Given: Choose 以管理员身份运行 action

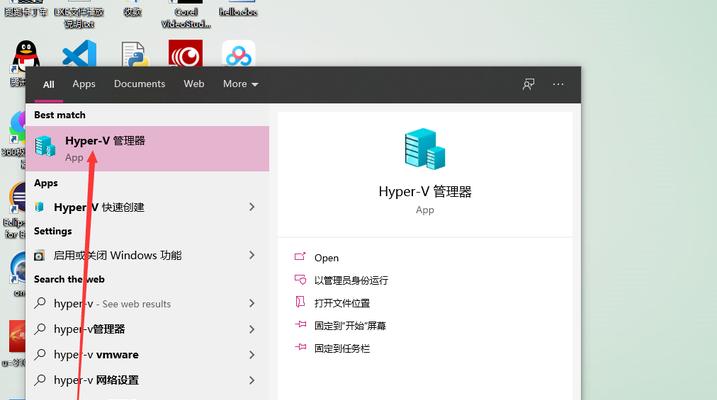Looking at the screenshot, I should point(351,280).
